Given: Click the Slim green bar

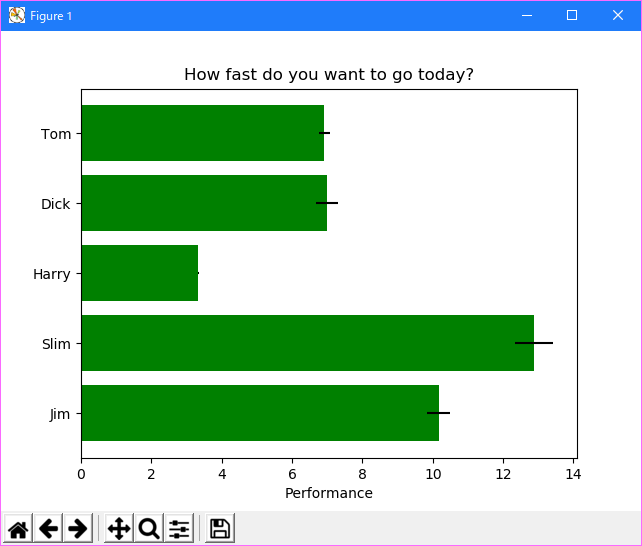Looking at the screenshot, I should 307,343.
